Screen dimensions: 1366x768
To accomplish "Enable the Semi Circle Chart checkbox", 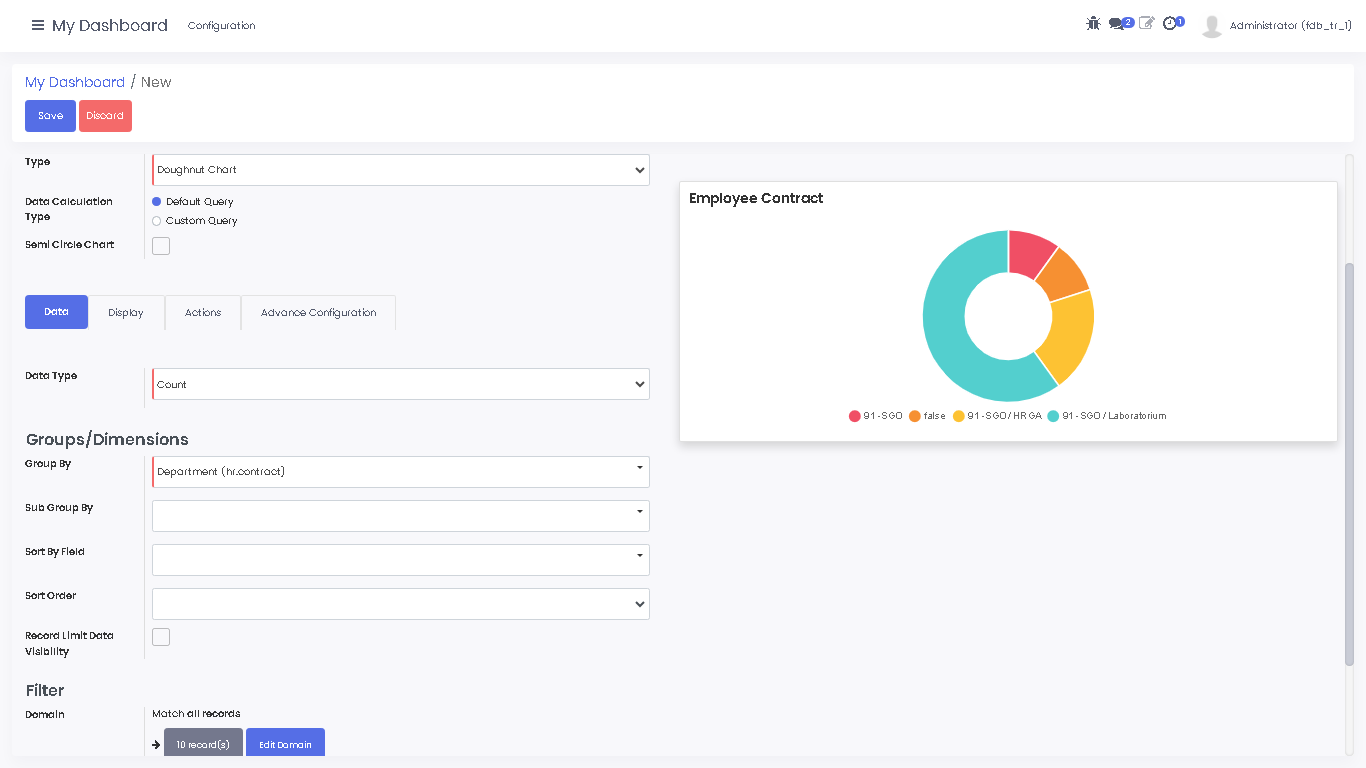I will tap(161, 246).
